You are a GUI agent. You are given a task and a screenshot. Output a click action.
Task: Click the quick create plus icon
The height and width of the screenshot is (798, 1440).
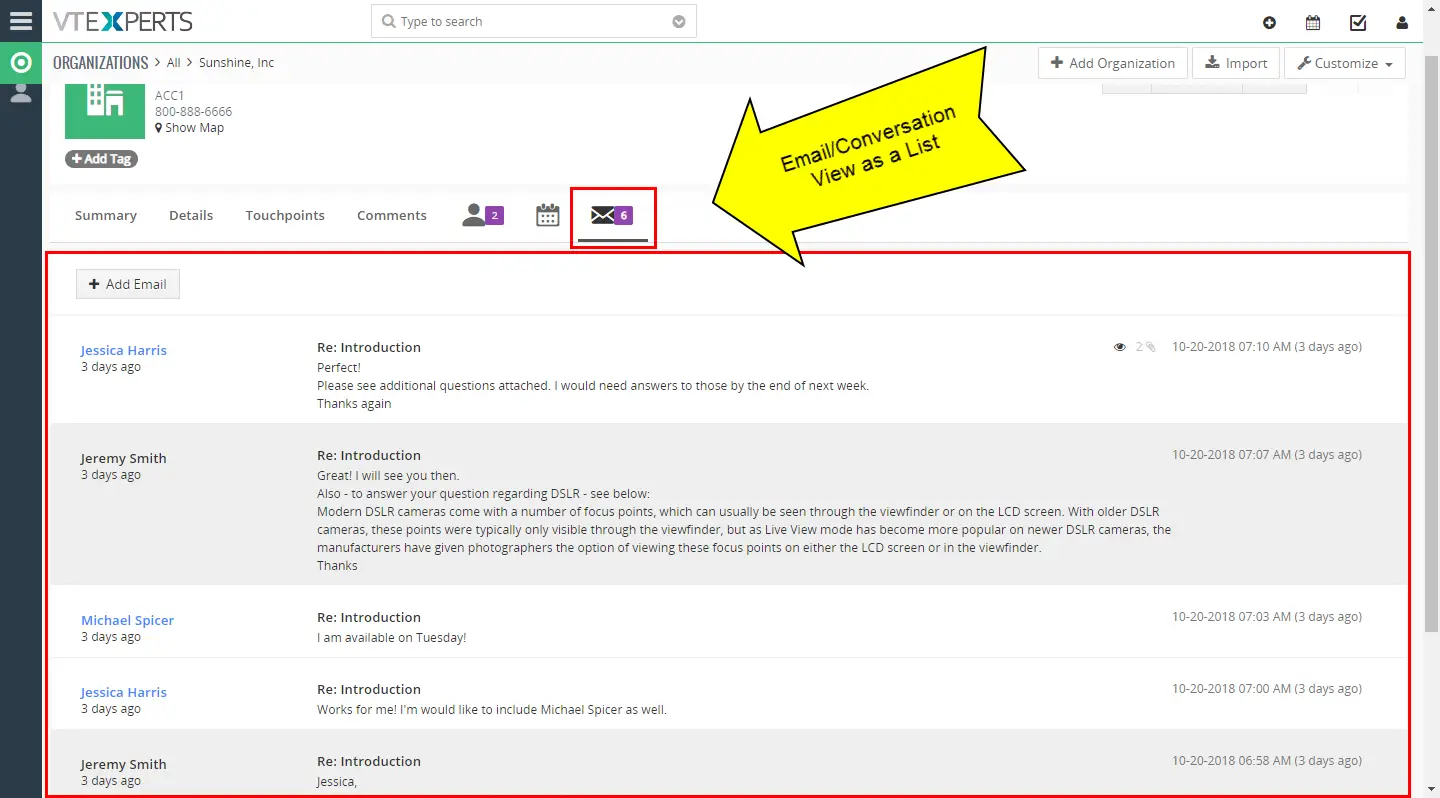(x=1269, y=23)
